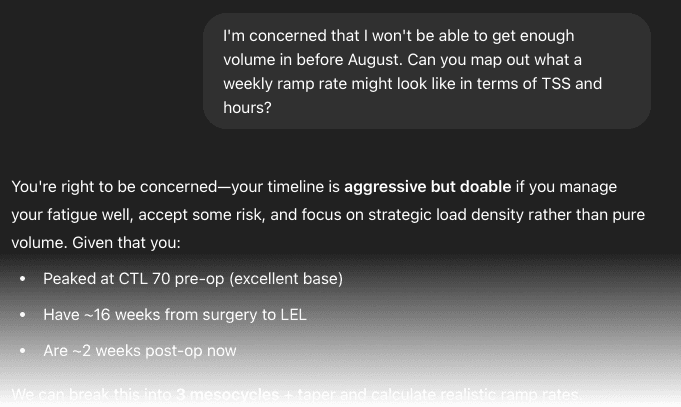
Task: Click the text "volume. Given that you:"
Action: [x=96, y=242]
